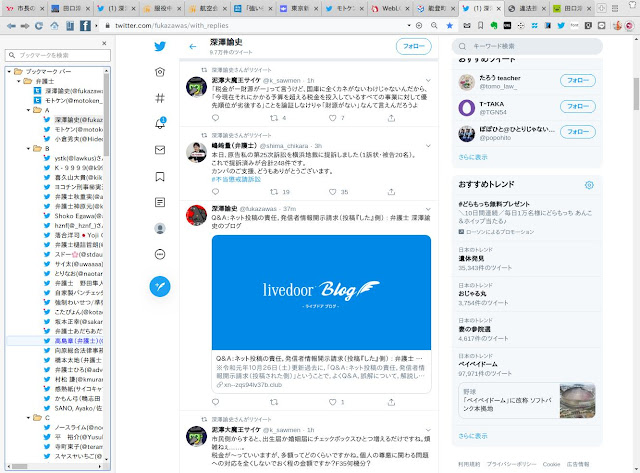Viewport: 640px width, 473px height.
Task: Open the Home icon in Twitter sidebar
Action: (160, 72)
